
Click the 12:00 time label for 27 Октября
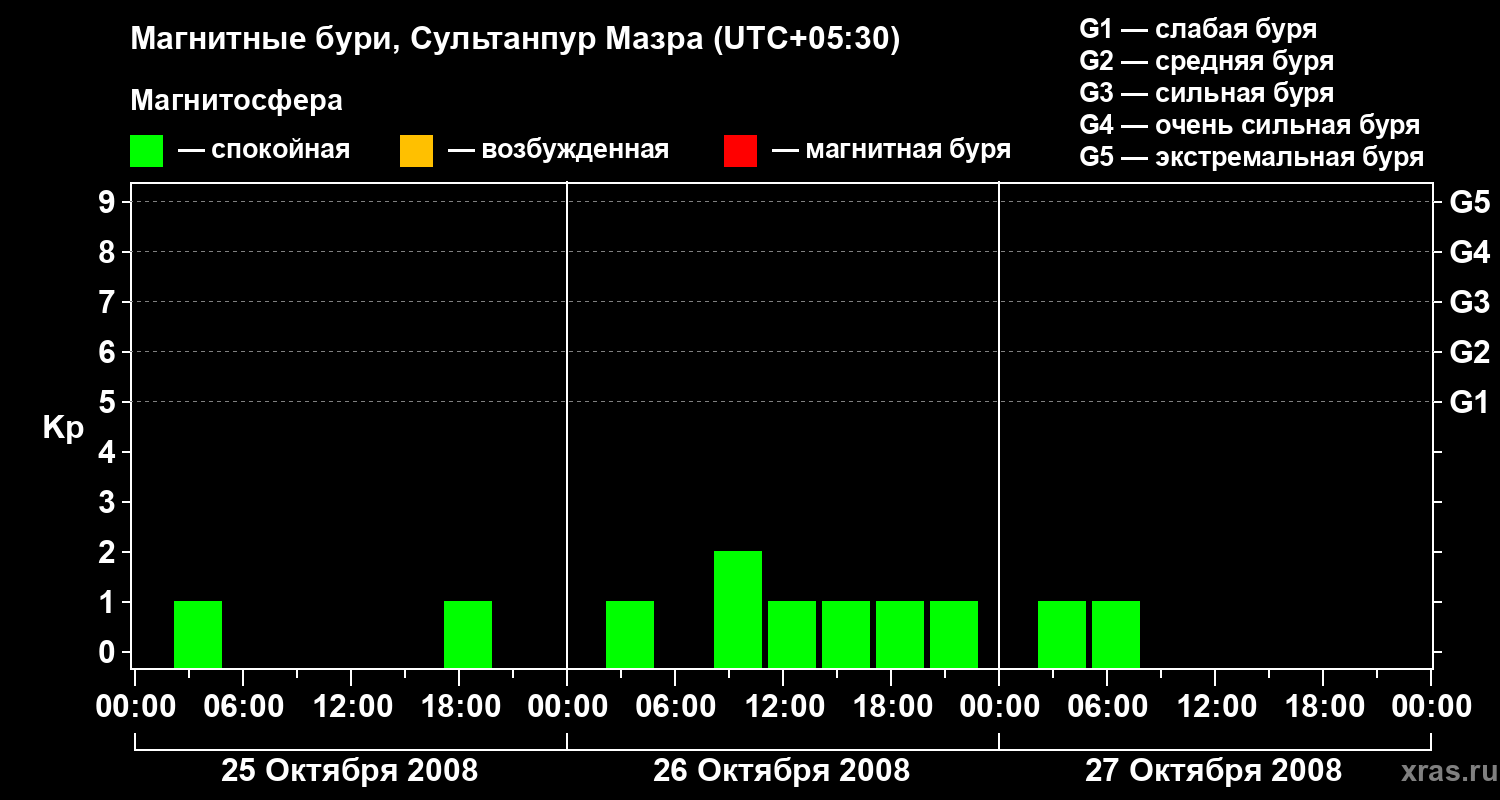(1215, 707)
